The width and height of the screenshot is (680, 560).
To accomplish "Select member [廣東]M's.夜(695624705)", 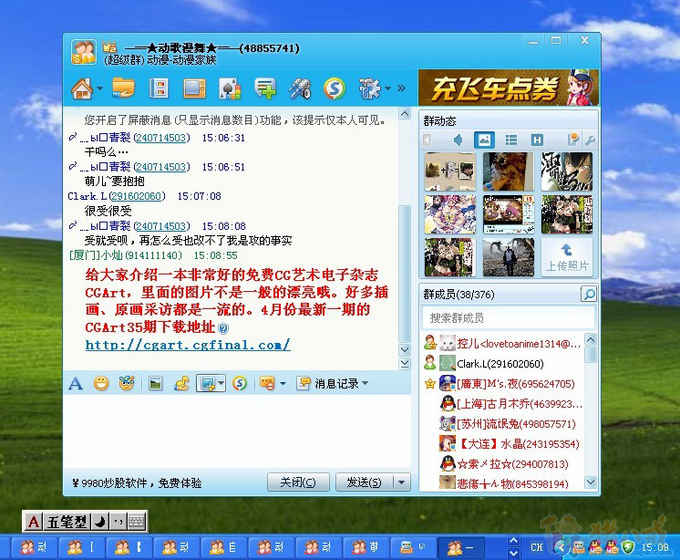I will (503, 383).
